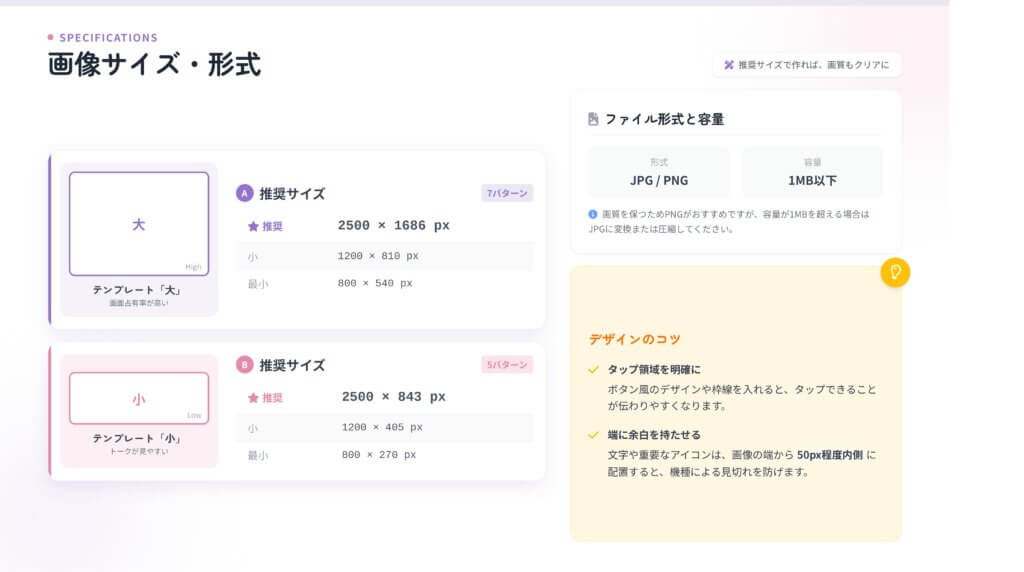Click the small template preview box 小

point(139,398)
